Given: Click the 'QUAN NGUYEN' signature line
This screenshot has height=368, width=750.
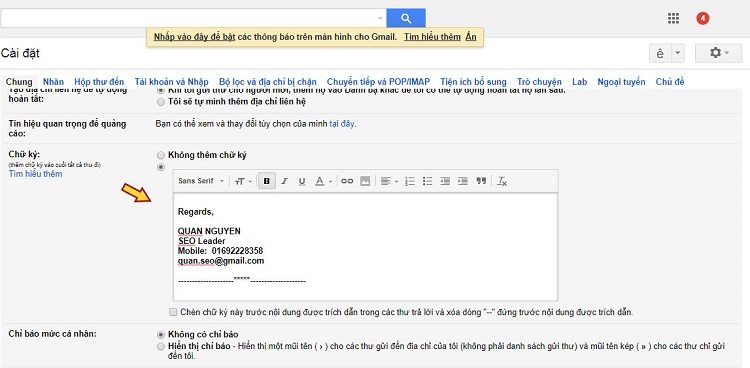Looking at the screenshot, I should point(209,231).
